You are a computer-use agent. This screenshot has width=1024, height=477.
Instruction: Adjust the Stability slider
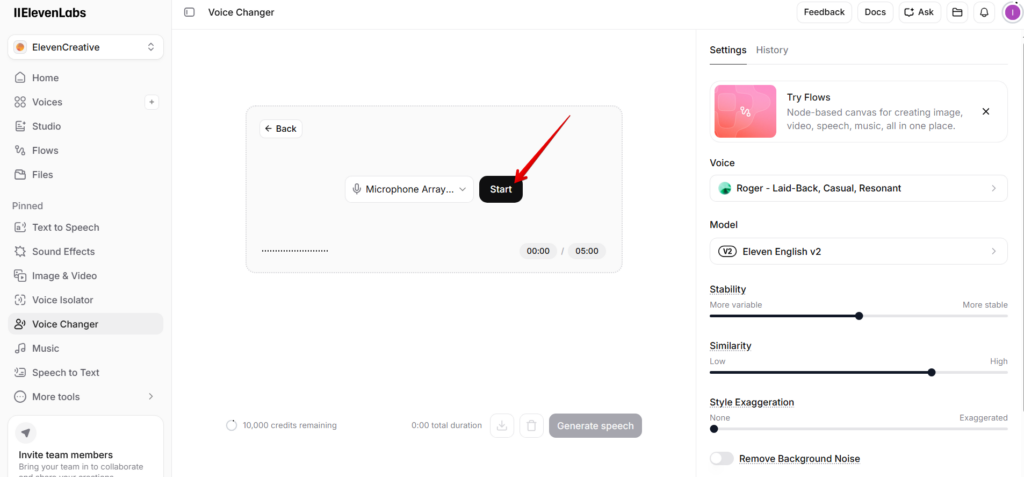[858, 316]
